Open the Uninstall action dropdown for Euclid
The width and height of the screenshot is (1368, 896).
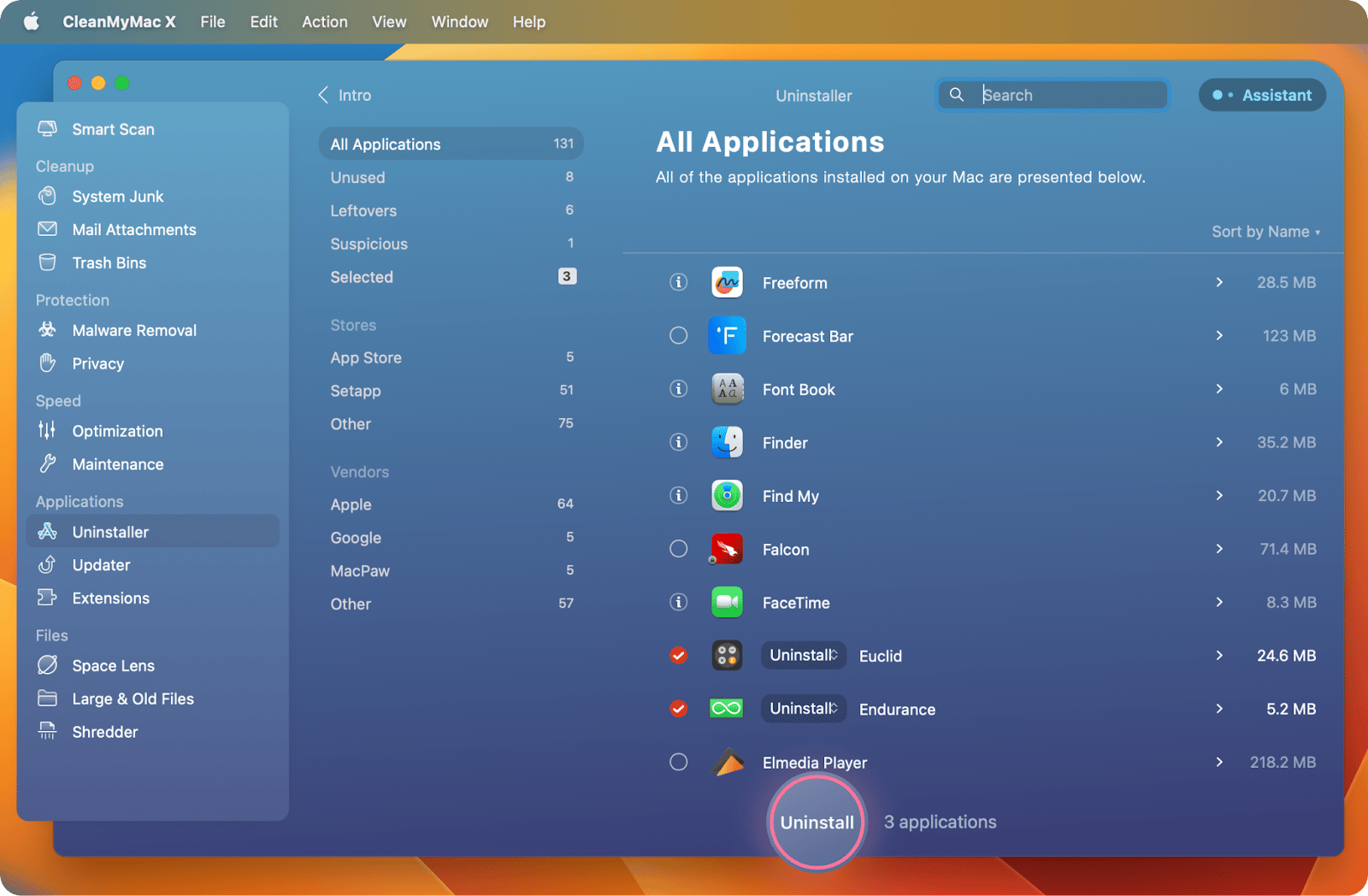click(x=804, y=655)
